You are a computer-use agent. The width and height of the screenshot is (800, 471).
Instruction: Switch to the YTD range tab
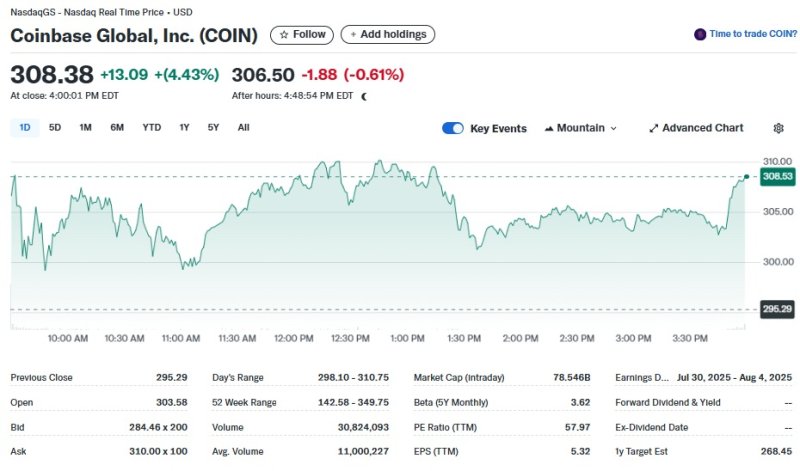[x=152, y=128]
